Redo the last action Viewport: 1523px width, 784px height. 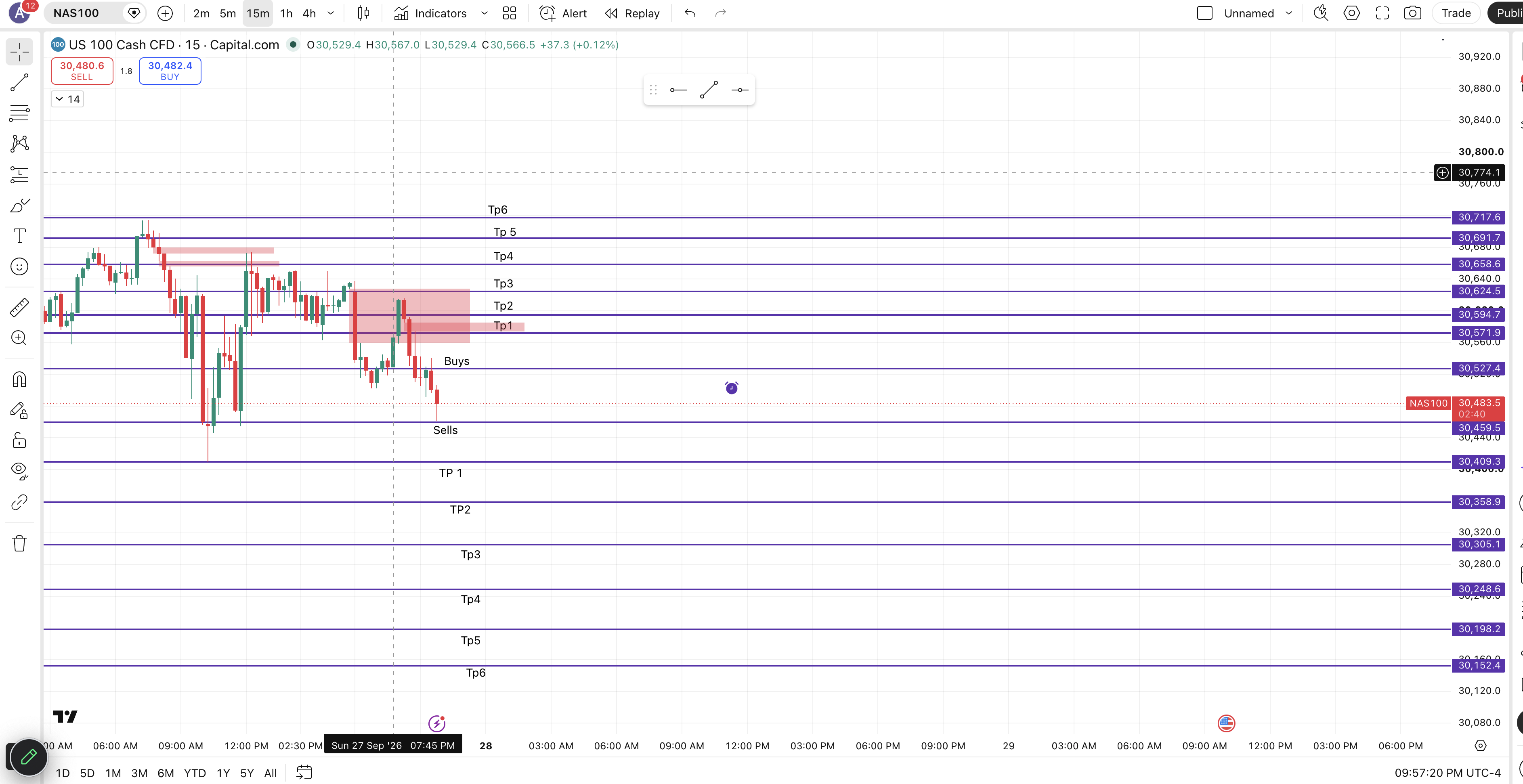click(720, 13)
